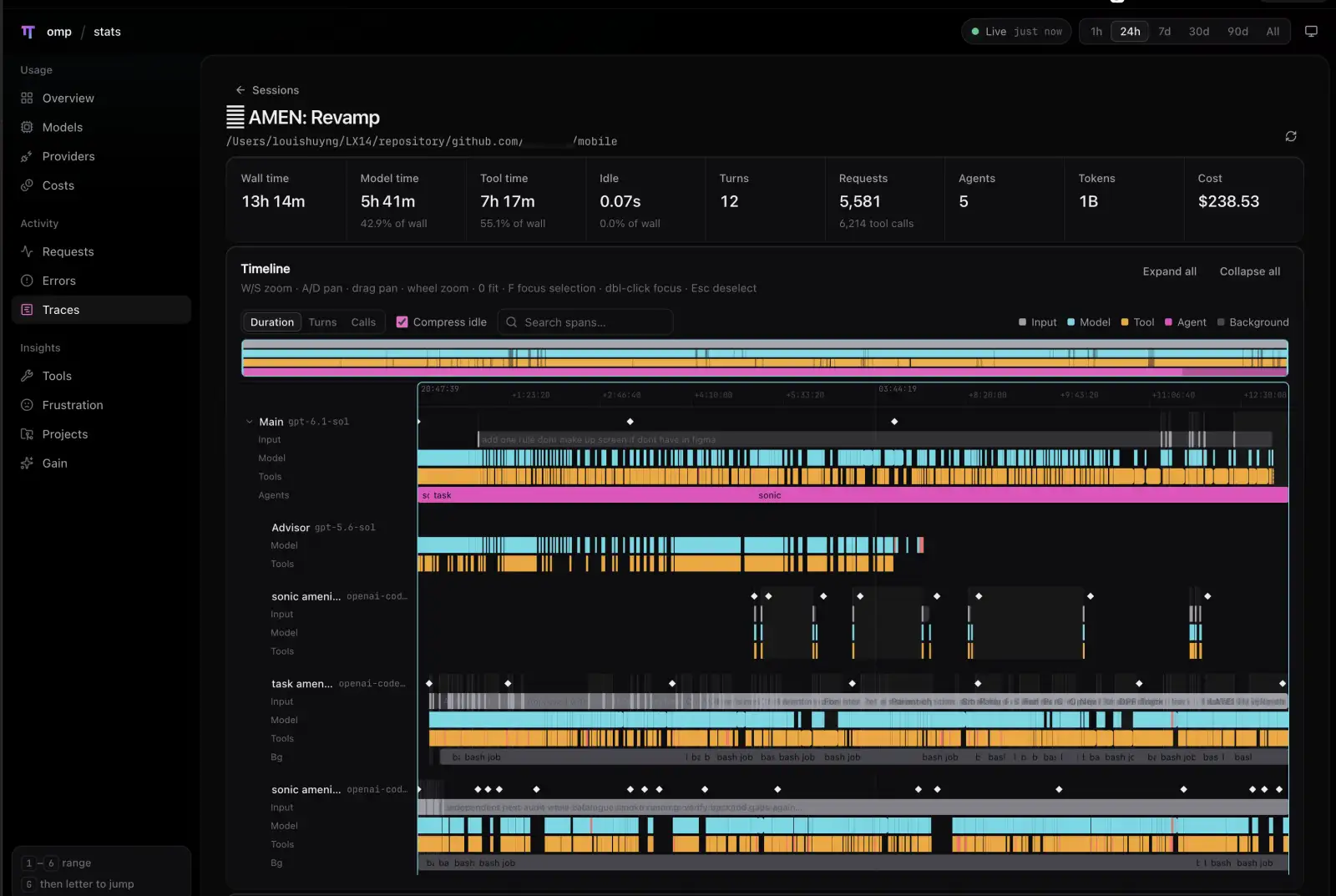Click the Costs coins icon
This screenshot has height=896, width=1336.
click(x=27, y=185)
